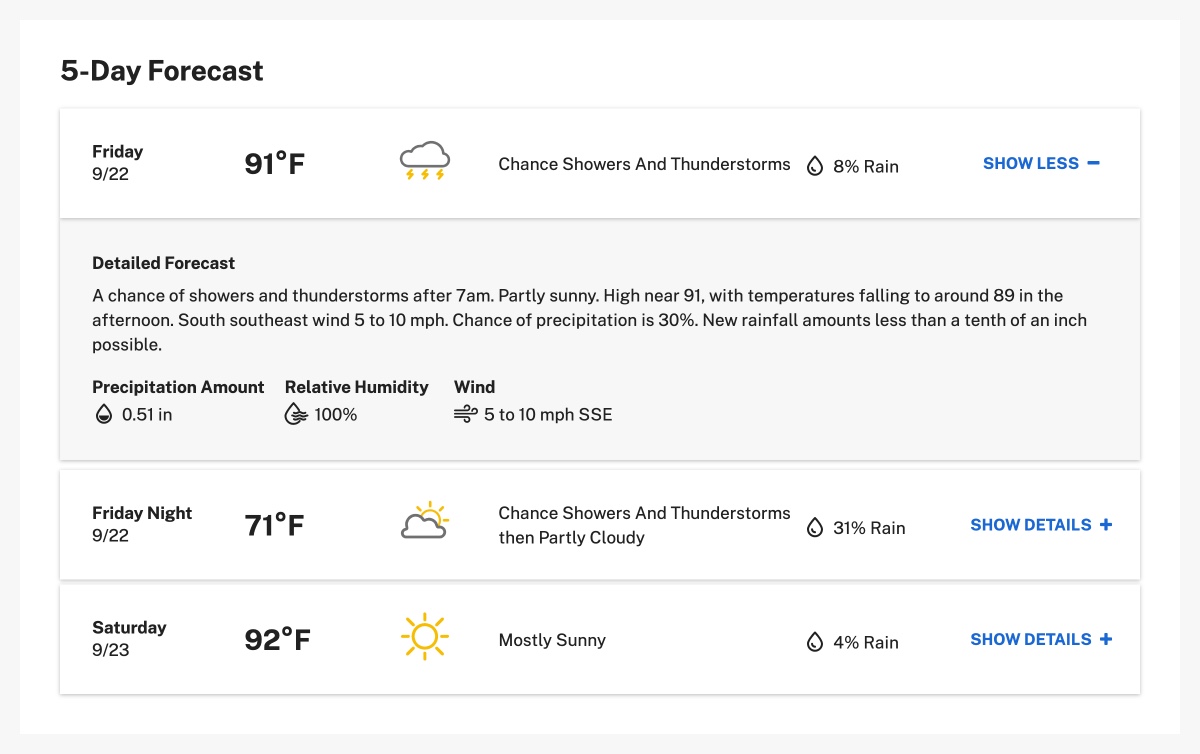Click the raindrop icon beside 31% Rain

pos(815,527)
